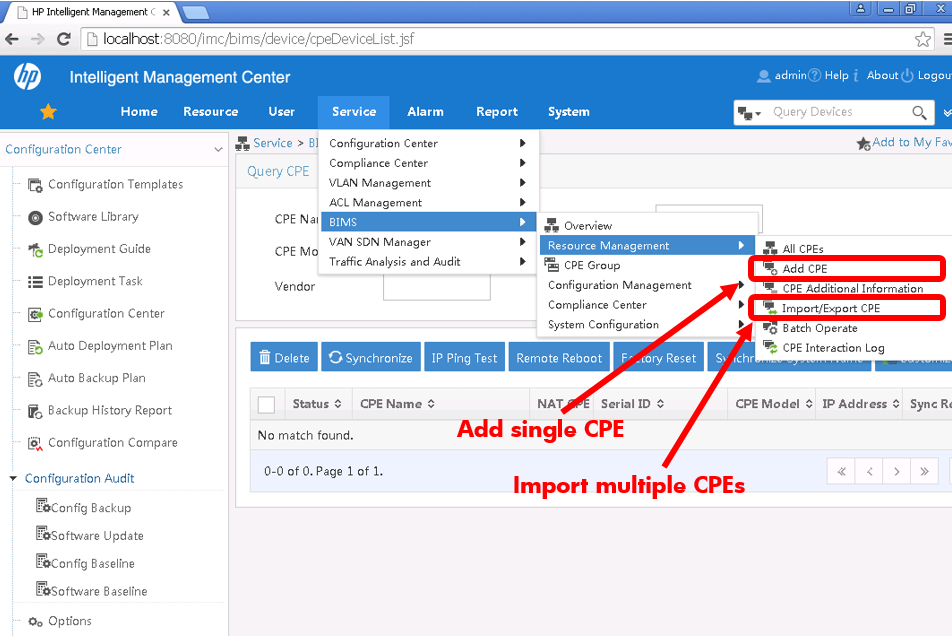Click the Service breadcrumb link

pos(273,143)
